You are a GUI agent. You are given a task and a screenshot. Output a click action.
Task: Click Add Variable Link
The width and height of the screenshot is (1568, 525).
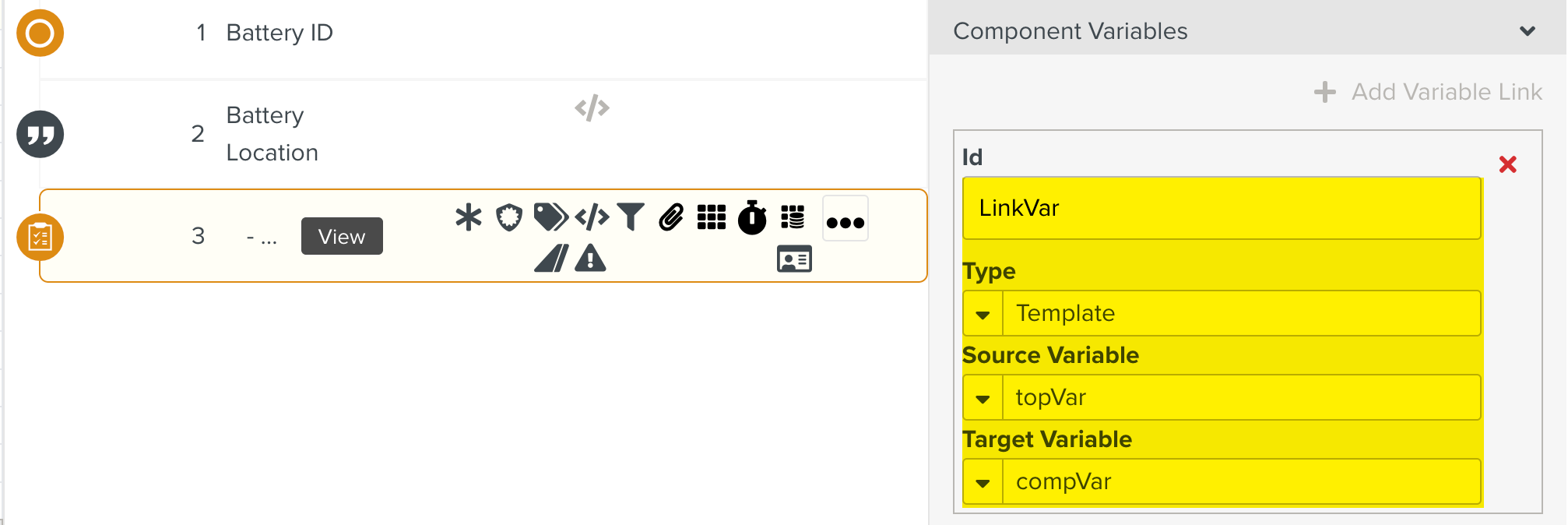pyautogui.click(x=1428, y=92)
